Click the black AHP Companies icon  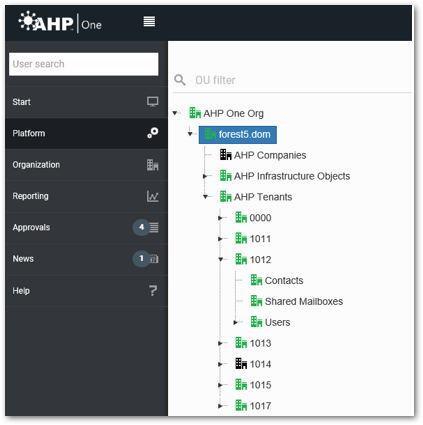point(225,155)
